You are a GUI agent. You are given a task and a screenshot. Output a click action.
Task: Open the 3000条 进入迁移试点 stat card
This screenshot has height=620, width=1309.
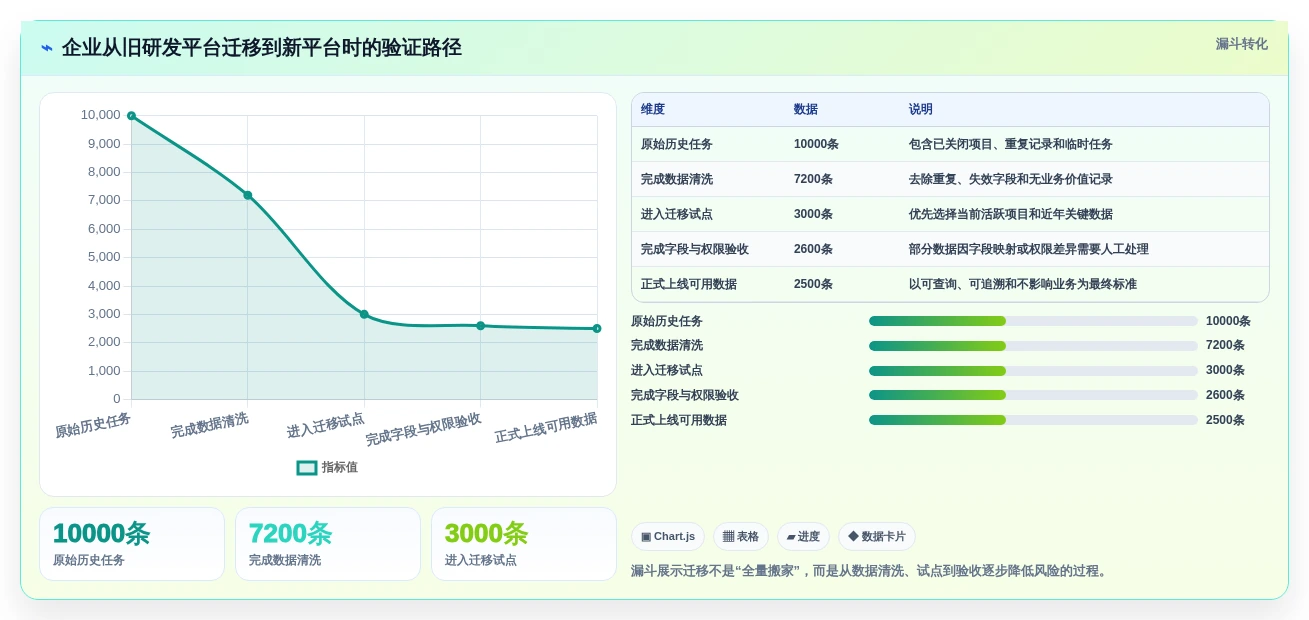(524, 544)
